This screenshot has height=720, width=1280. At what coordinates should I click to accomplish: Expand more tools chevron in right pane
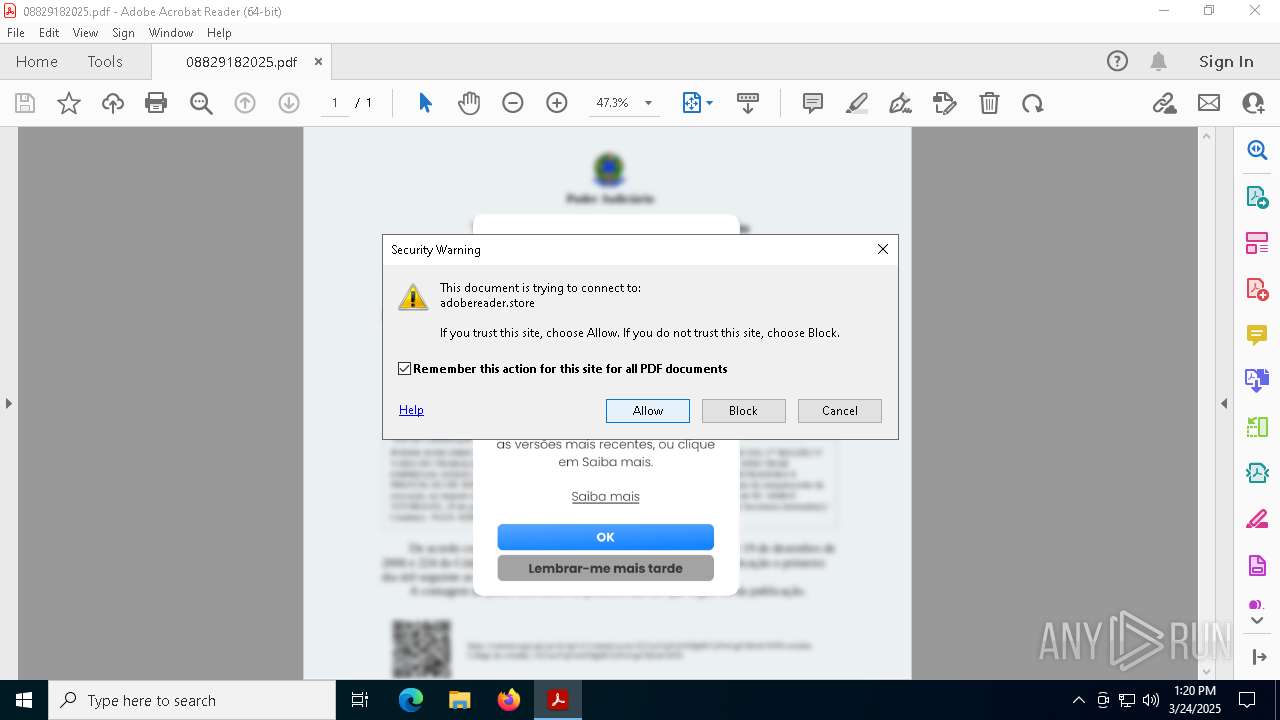click(x=1257, y=621)
